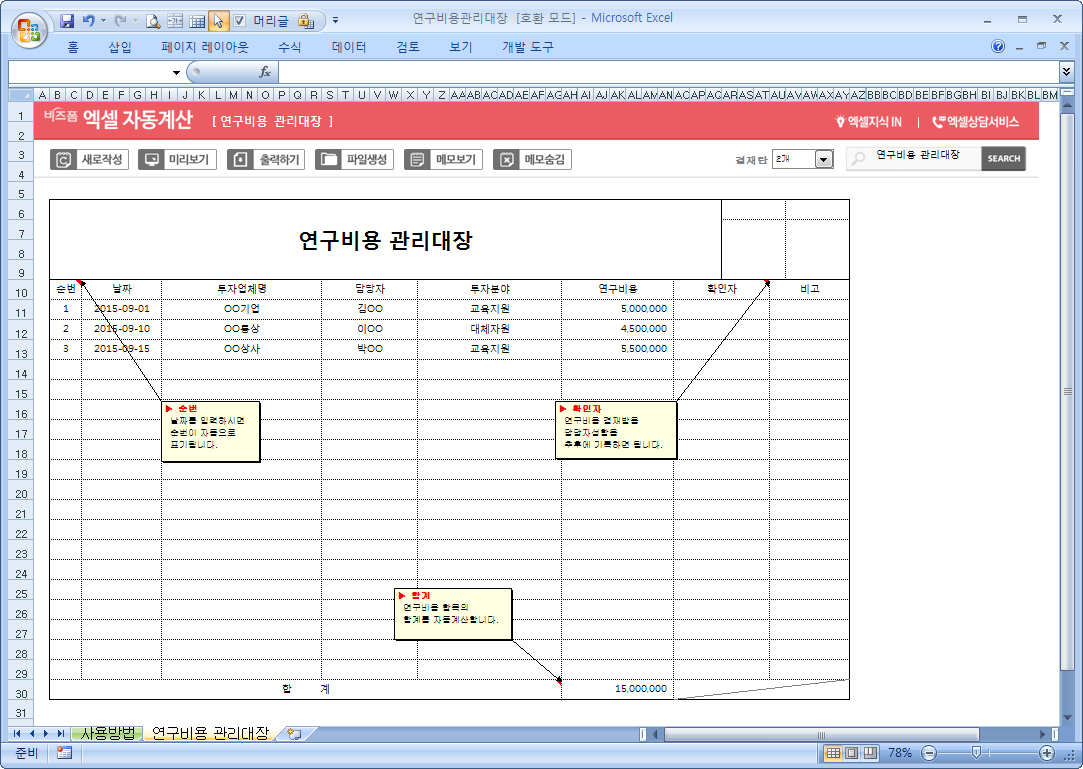Switch to Page Break Preview in status bar
This screenshot has width=1083, height=769.
870,753
